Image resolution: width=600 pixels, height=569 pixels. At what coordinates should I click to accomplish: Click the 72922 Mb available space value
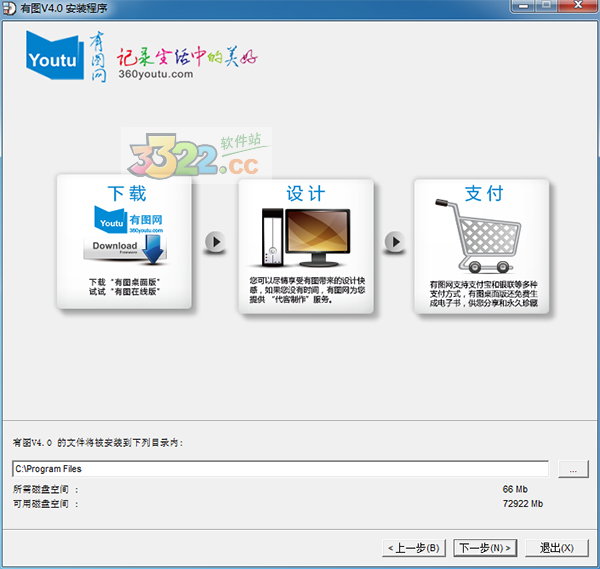coord(523,504)
